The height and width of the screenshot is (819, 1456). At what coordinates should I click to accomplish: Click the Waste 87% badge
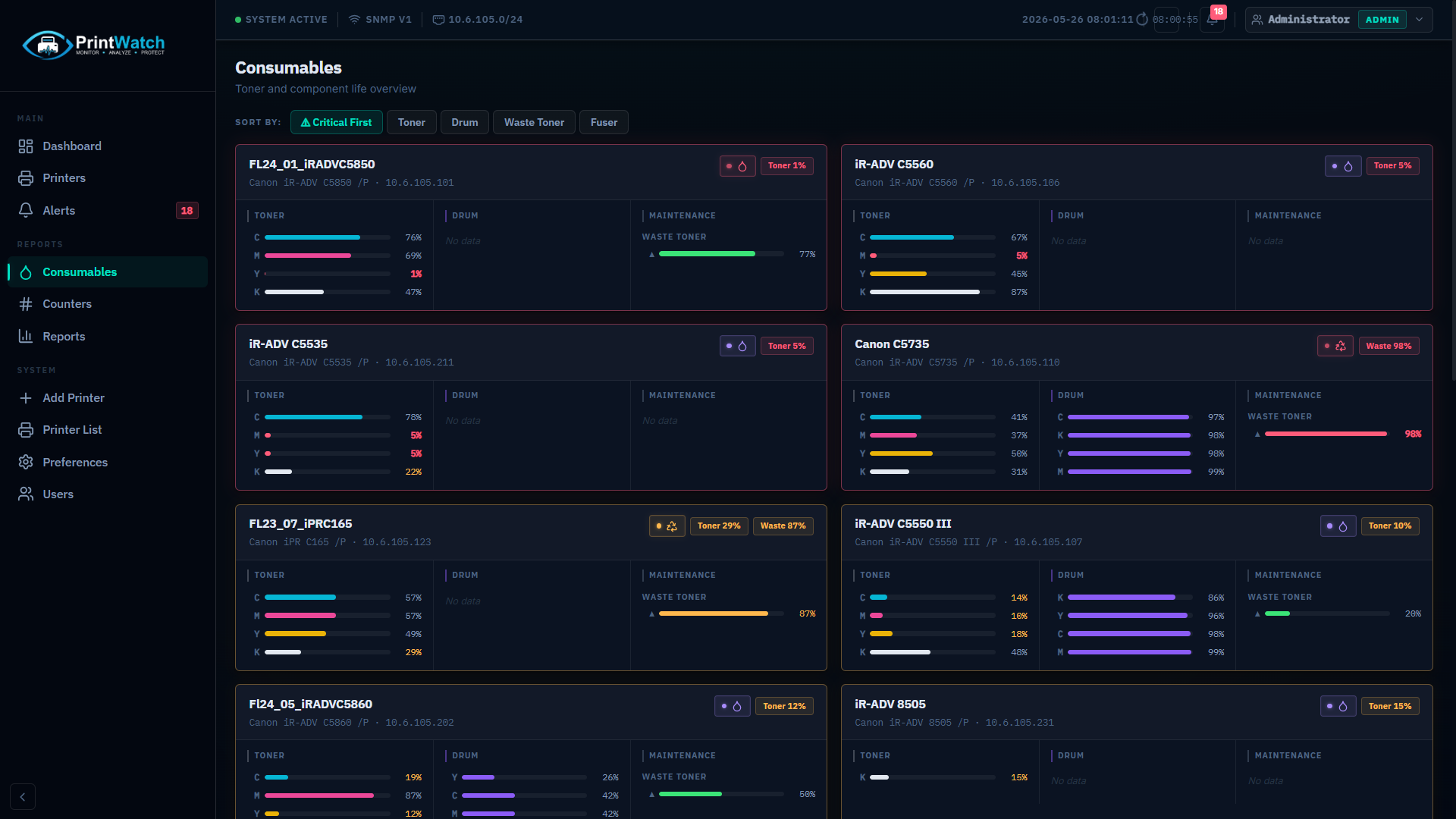[x=783, y=526]
